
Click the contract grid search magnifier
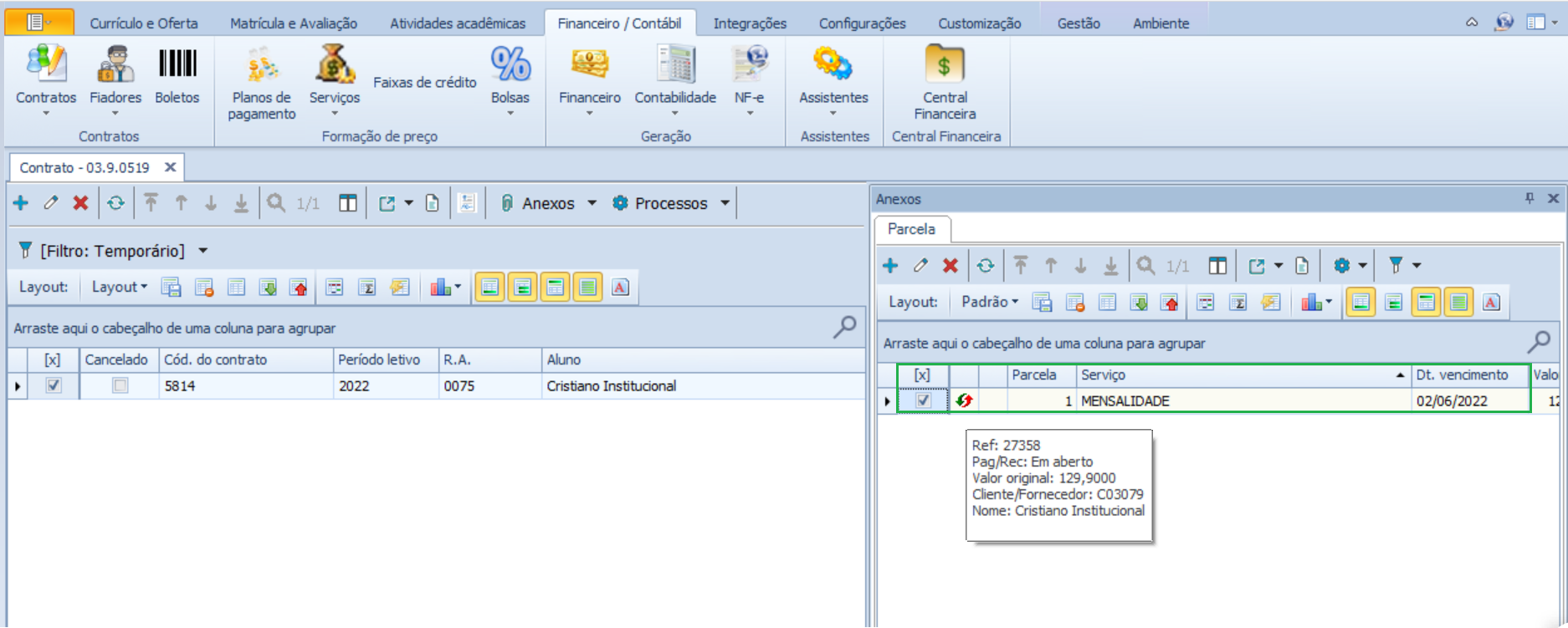844,327
